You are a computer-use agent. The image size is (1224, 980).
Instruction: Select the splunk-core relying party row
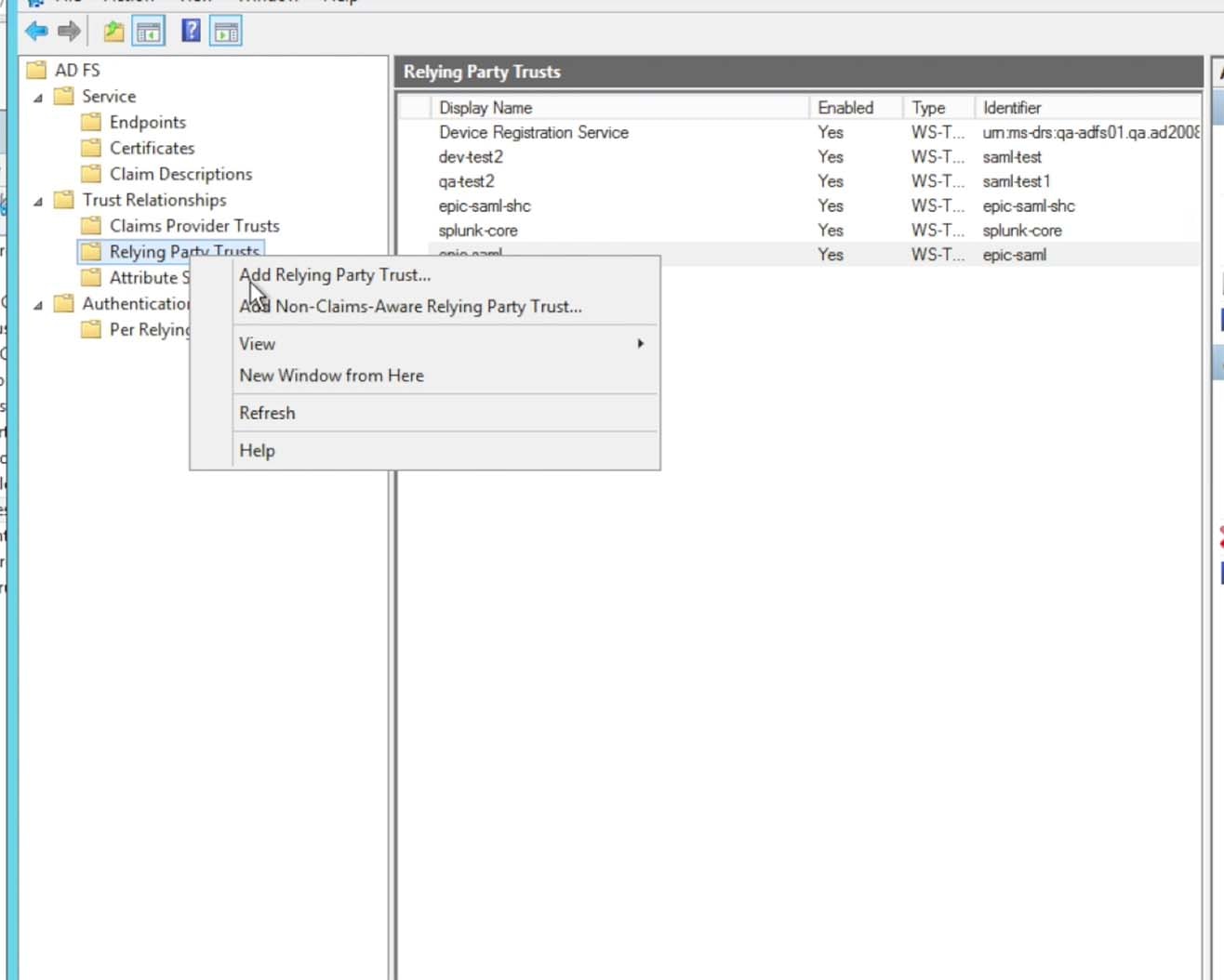pos(478,231)
